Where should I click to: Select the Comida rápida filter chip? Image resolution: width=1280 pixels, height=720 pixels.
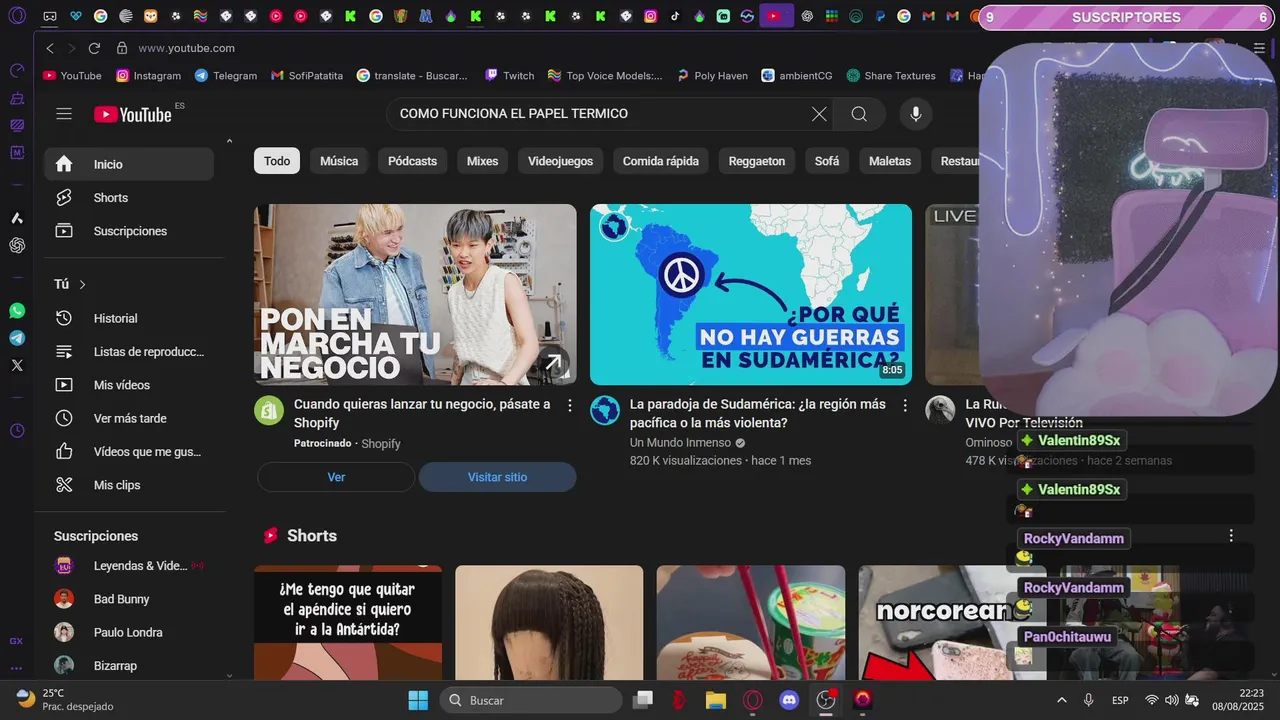click(x=661, y=161)
